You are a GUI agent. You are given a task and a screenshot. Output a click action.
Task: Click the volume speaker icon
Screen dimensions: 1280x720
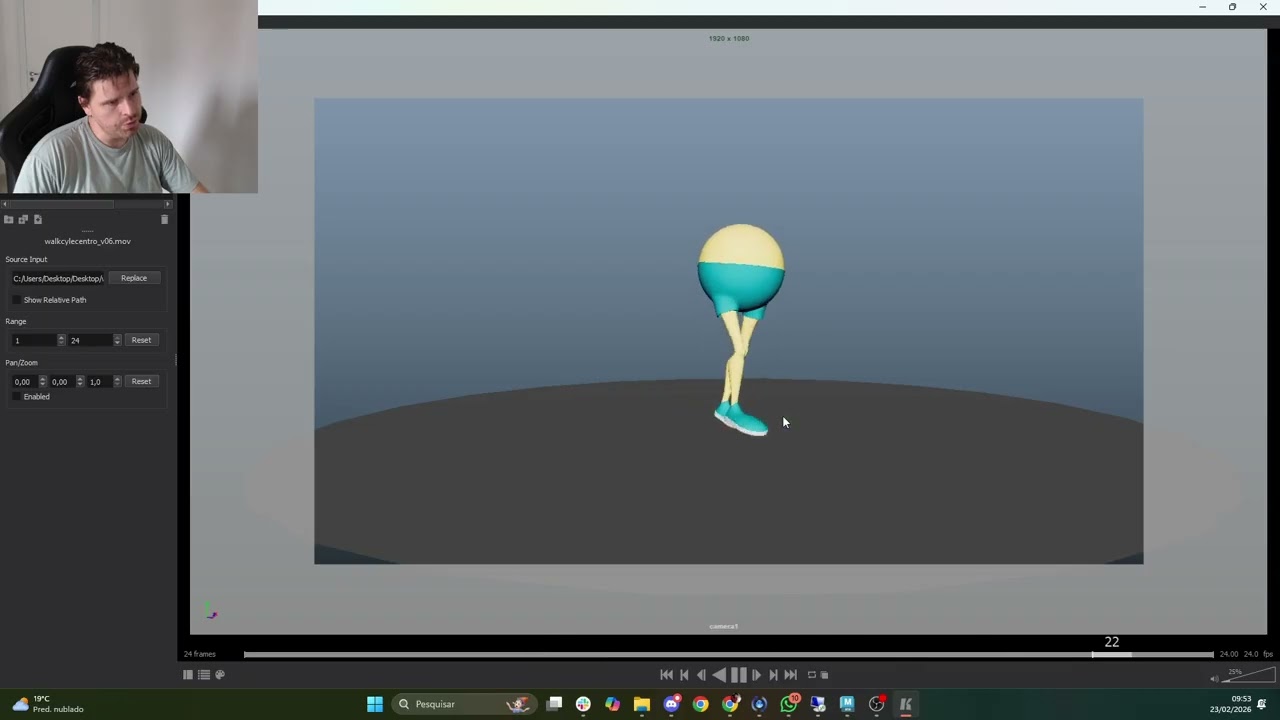pyautogui.click(x=1214, y=678)
